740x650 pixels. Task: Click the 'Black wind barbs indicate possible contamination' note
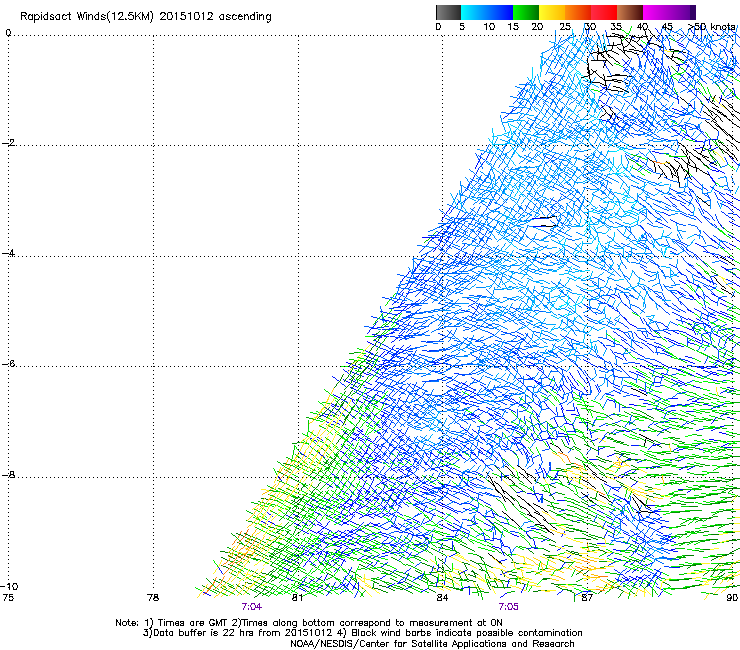[x=467, y=633]
